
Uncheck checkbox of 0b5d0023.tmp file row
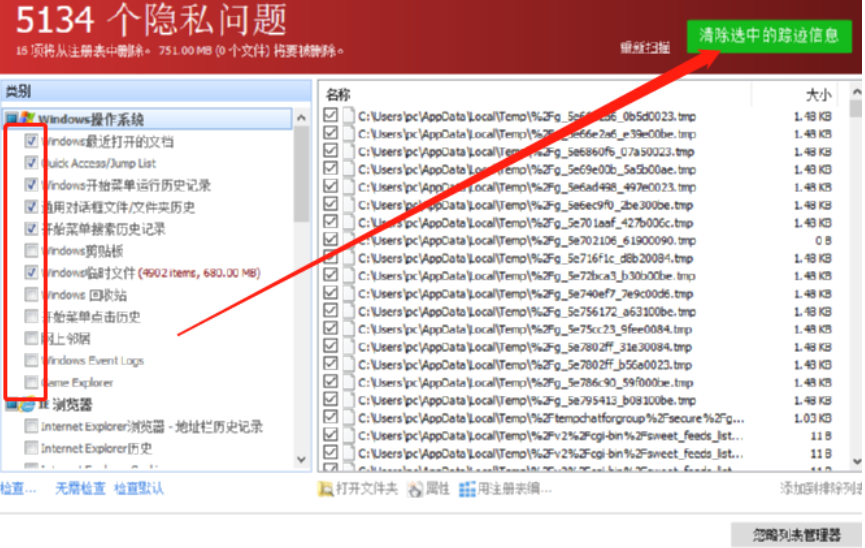[330, 115]
